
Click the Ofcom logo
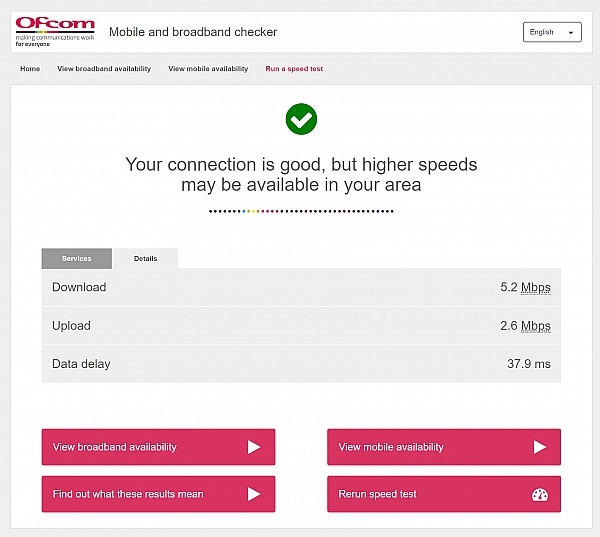pyautogui.click(x=55, y=32)
